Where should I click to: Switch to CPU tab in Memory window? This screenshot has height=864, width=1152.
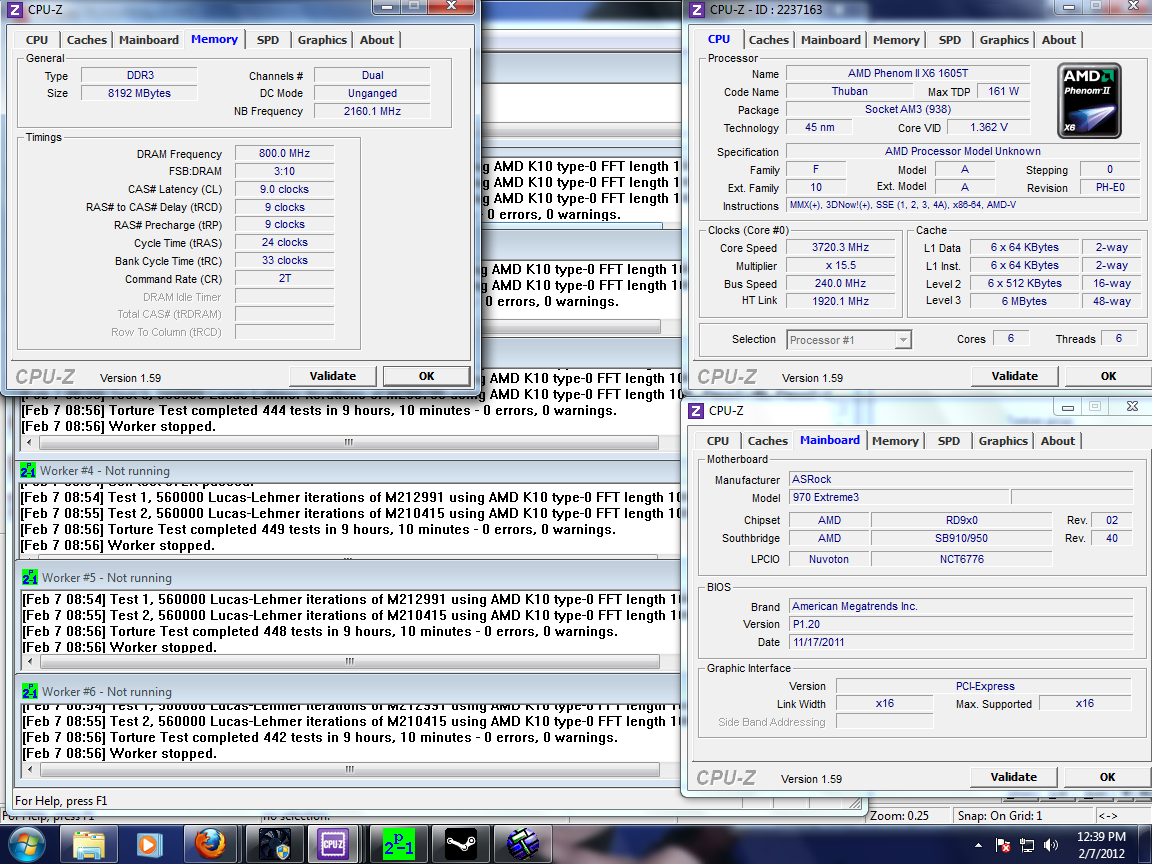[x=37, y=40]
